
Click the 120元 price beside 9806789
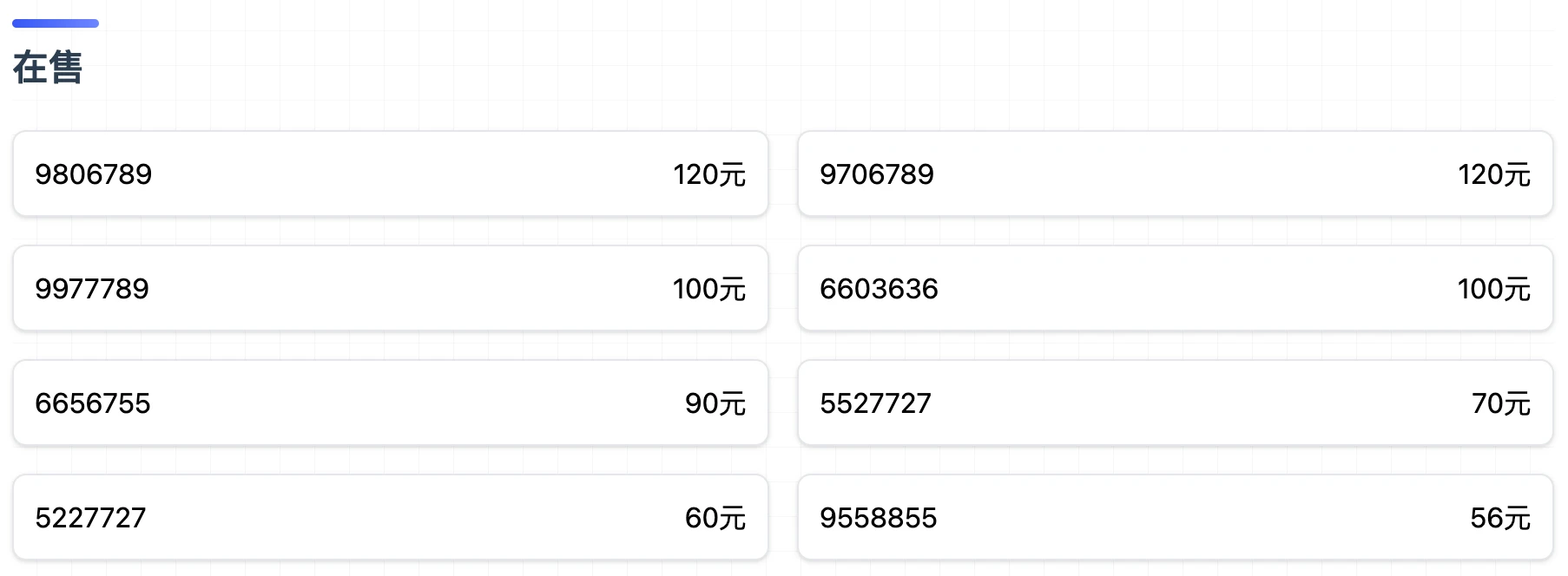click(708, 174)
